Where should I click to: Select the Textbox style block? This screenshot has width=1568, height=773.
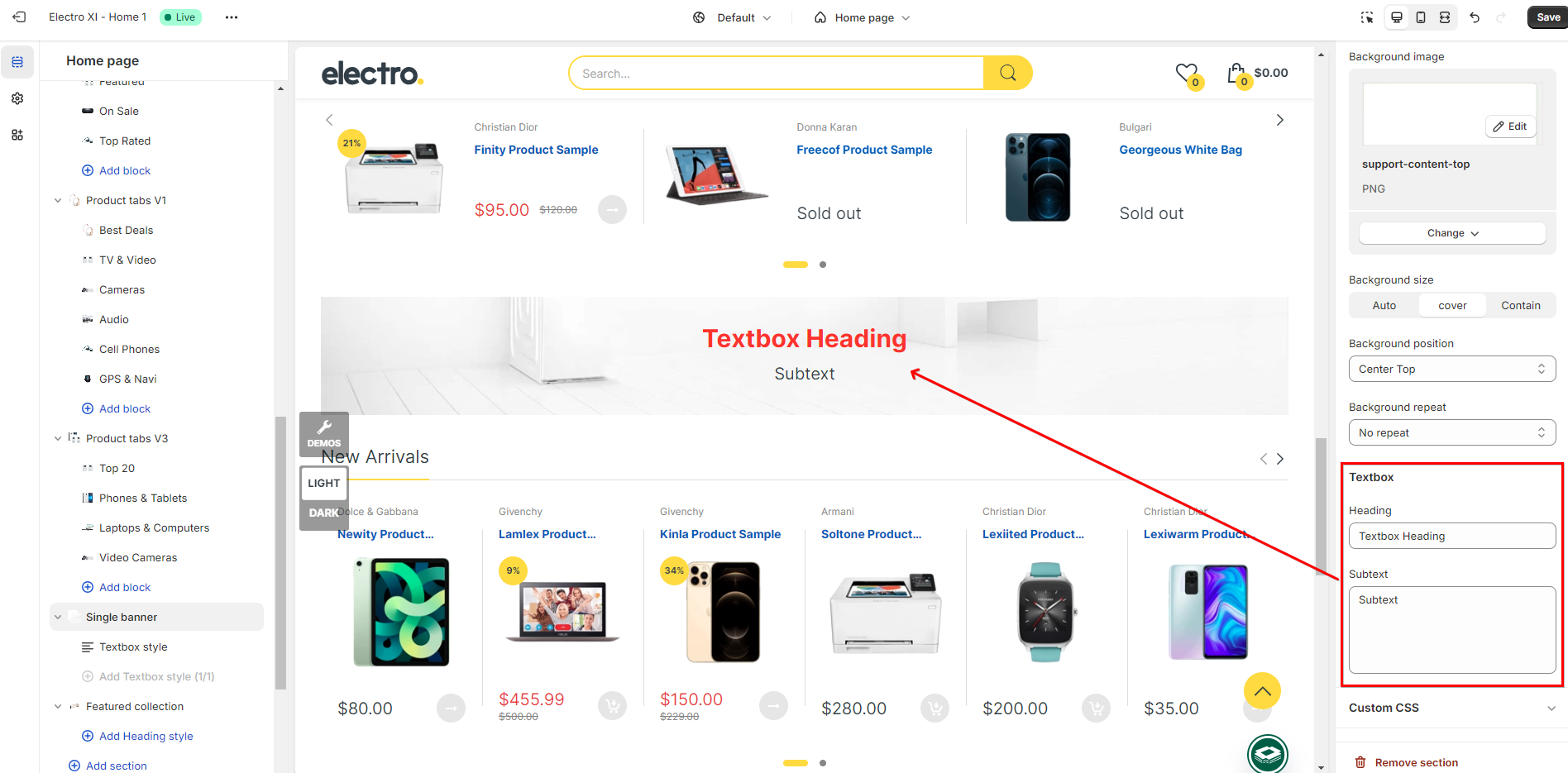point(133,647)
